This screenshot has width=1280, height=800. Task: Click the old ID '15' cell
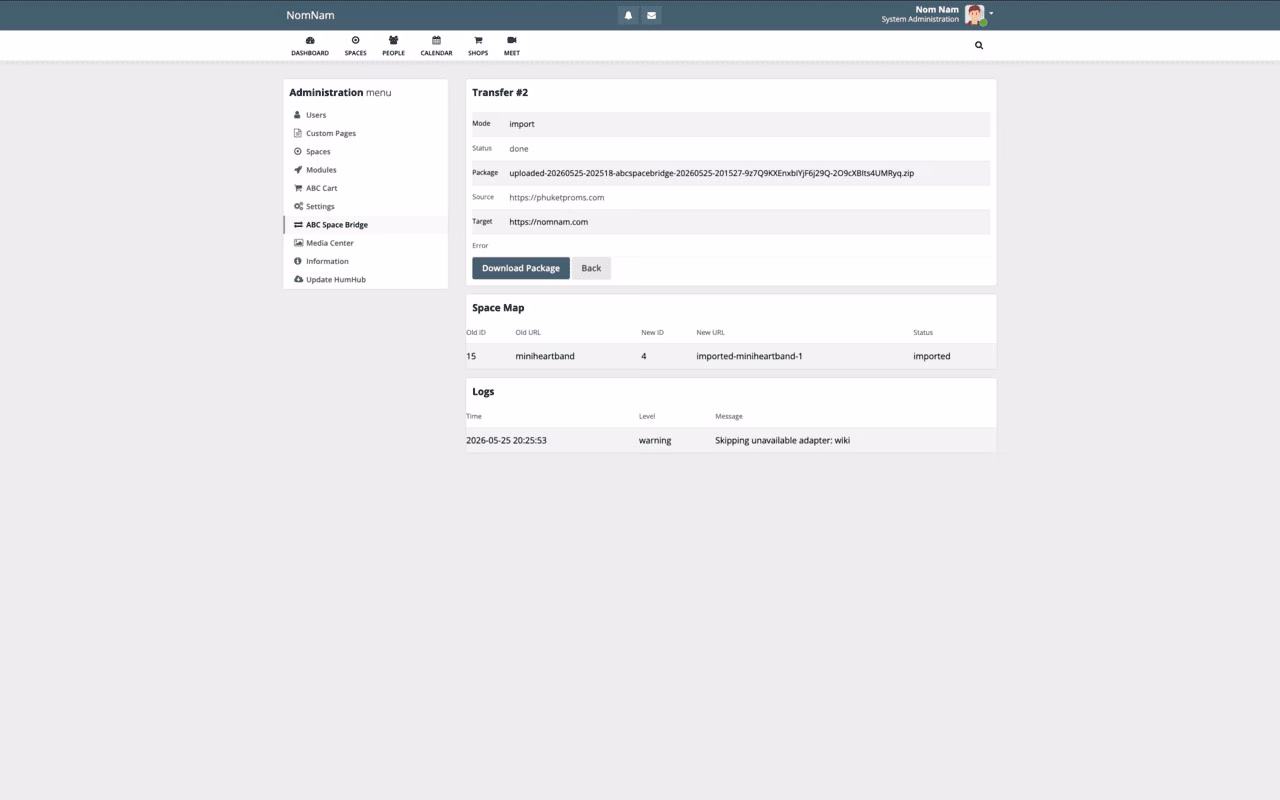click(471, 356)
